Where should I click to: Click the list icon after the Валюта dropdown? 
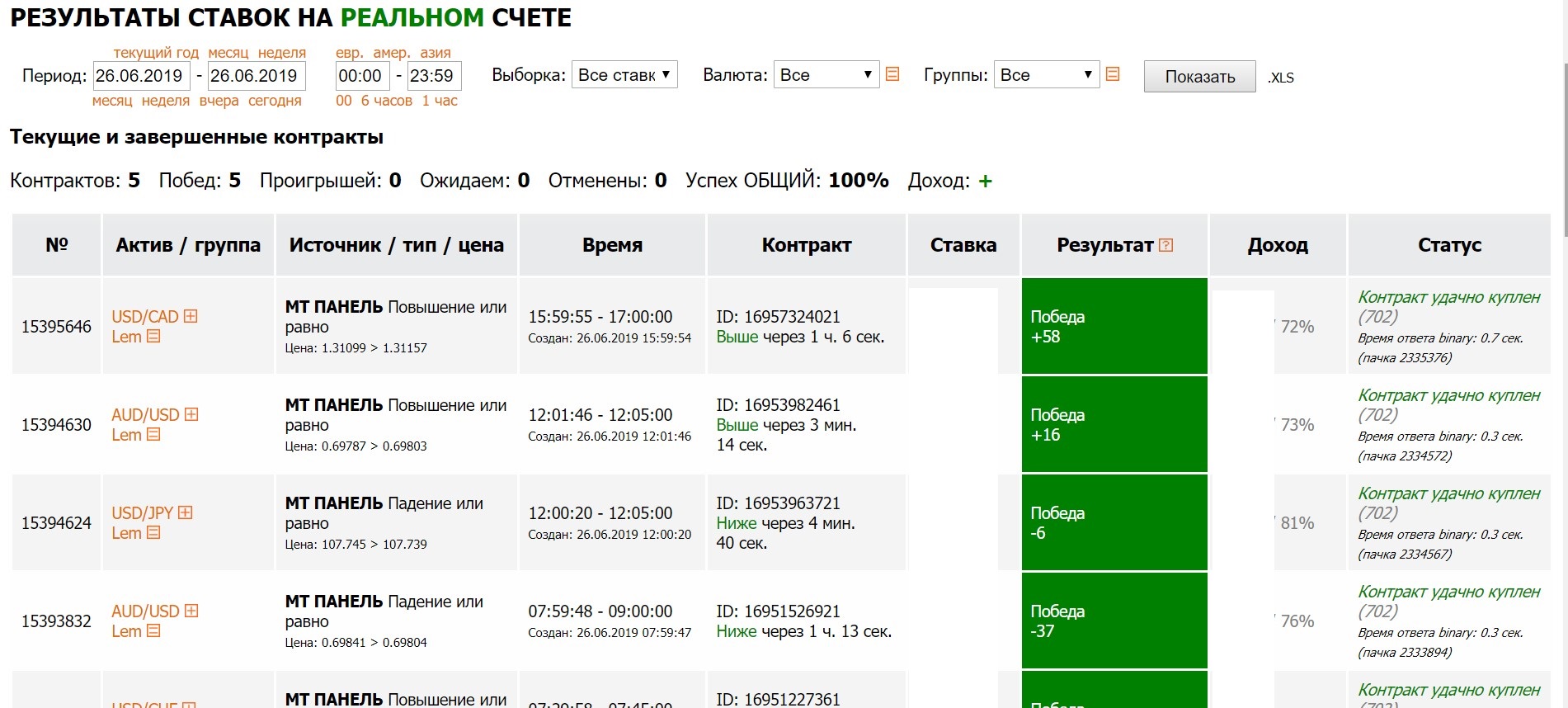click(892, 74)
